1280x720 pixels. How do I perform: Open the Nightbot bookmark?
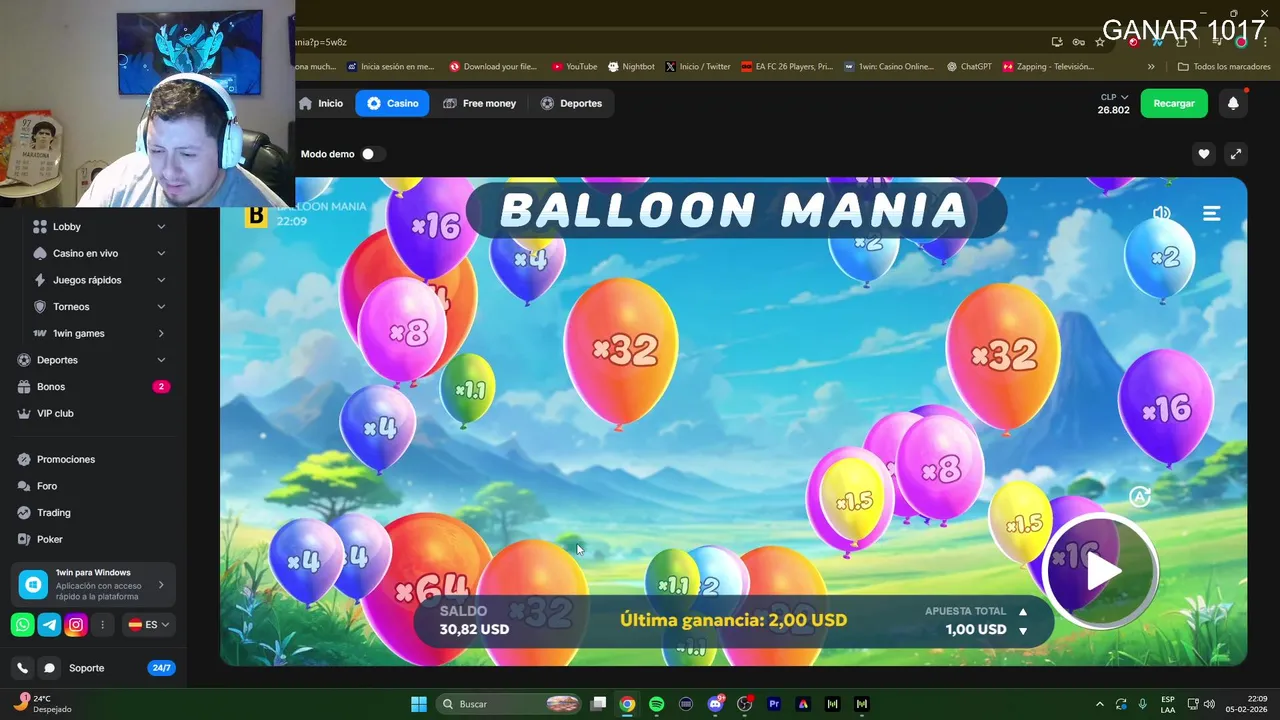click(x=631, y=67)
